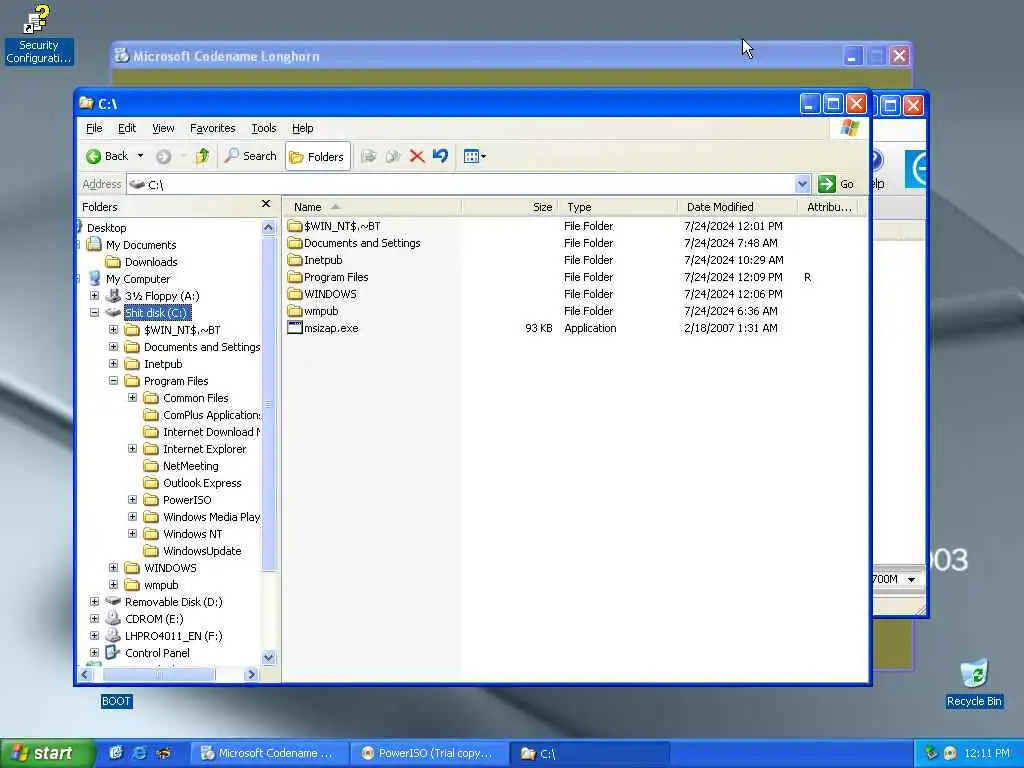Select Desktop in the folder tree
This screenshot has height=768, width=1024.
coord(106,228)
